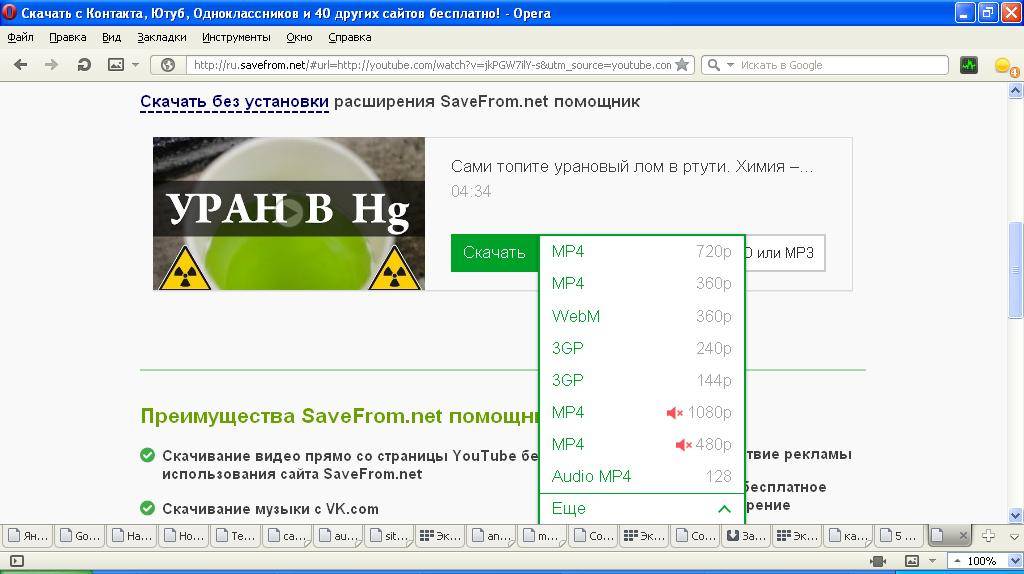Viewport: 1024px width, 574px height.
Task: Open the closed tabs list arrow
Action: (x=1014, y=537)
